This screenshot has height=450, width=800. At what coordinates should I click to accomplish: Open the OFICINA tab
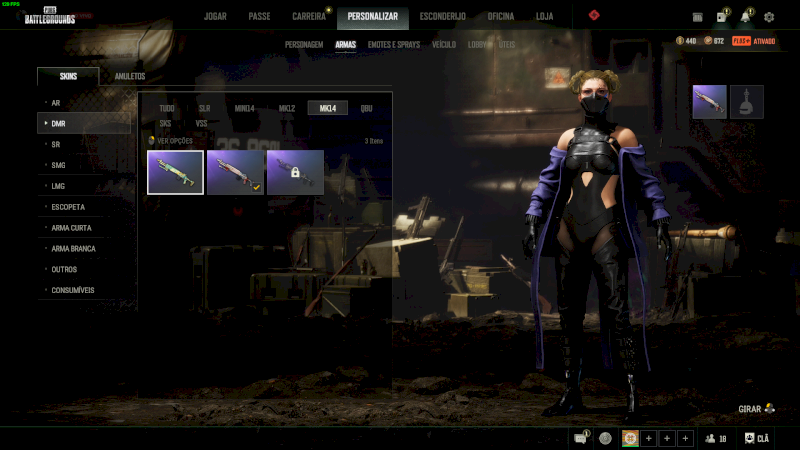[x=501, y=16]
